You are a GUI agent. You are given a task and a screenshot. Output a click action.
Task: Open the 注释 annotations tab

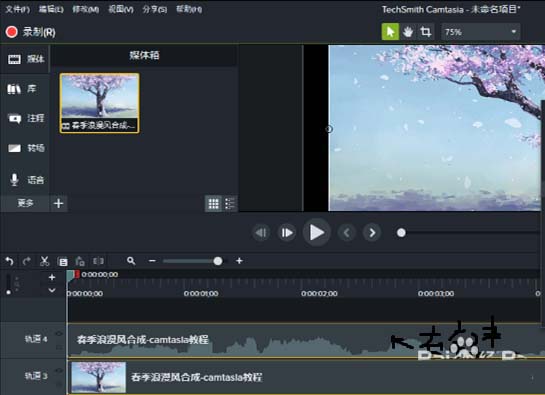(x=26, y=119)
